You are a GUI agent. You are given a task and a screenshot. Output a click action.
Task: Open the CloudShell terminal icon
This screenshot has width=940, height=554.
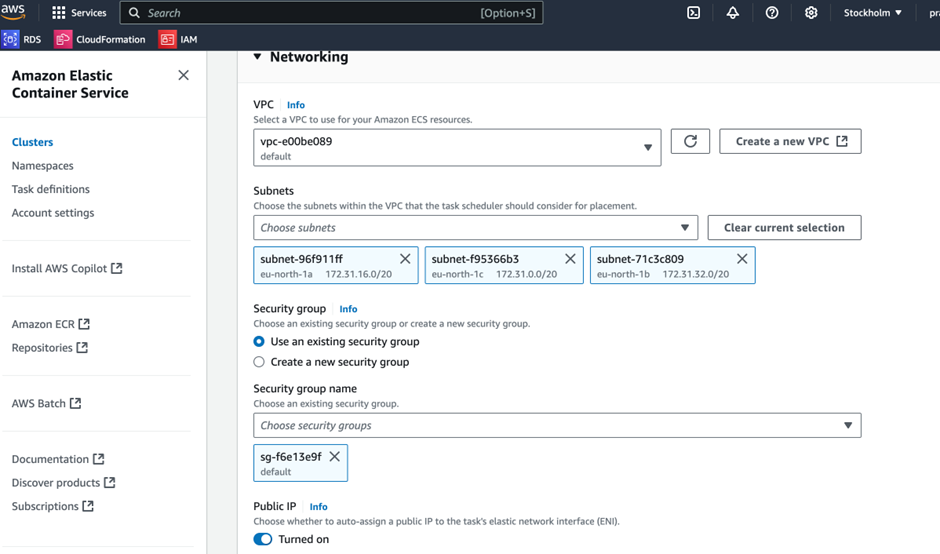694,13
